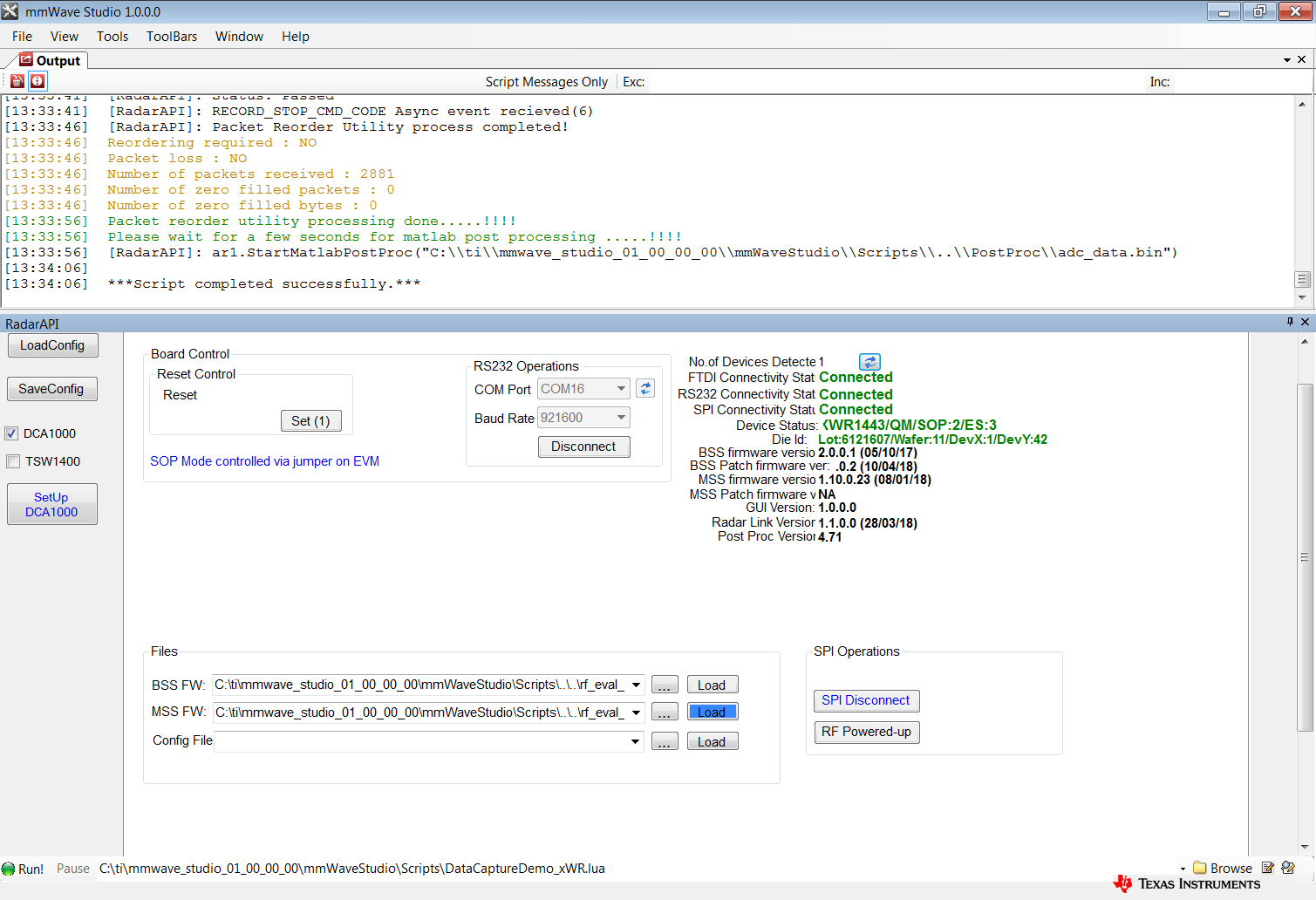Click the mmWave Studio title bar icon
Viewport: 1316px width, 900px height.
10,11
